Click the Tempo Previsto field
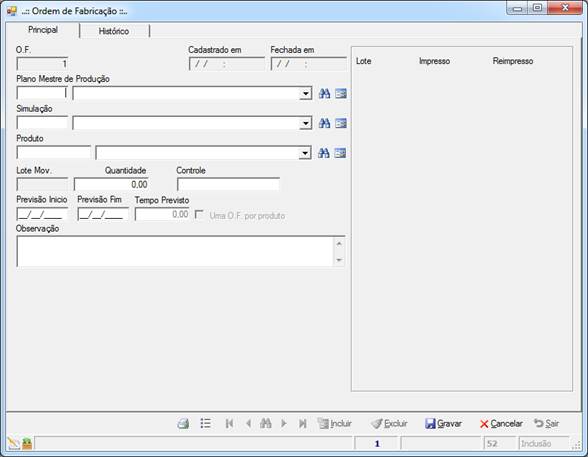 (162, 214)
